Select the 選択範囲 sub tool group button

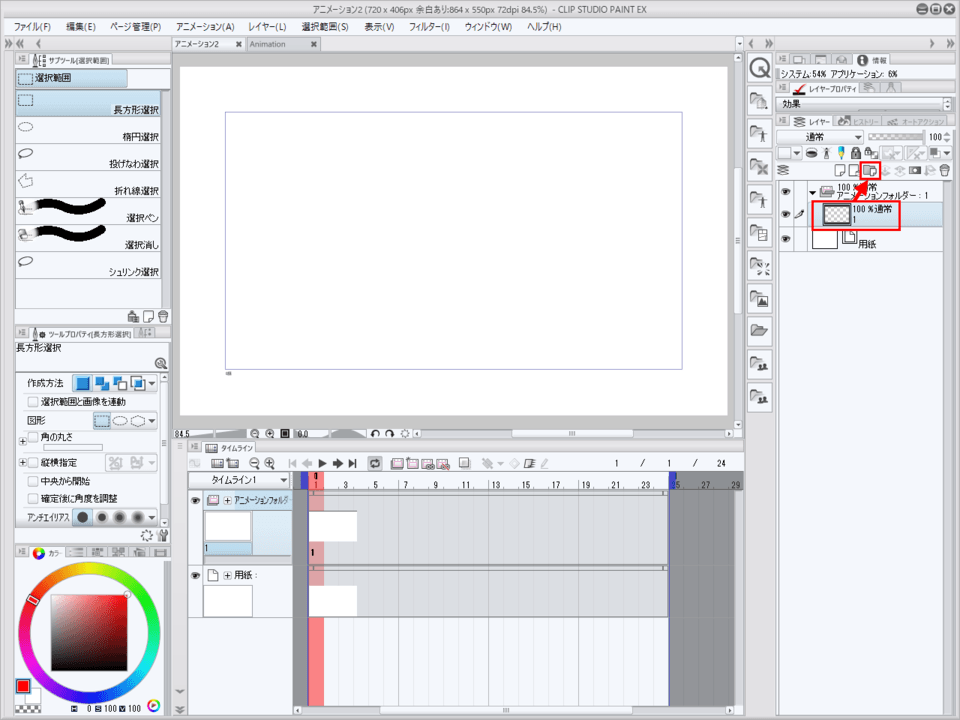(x=72, y=78)
